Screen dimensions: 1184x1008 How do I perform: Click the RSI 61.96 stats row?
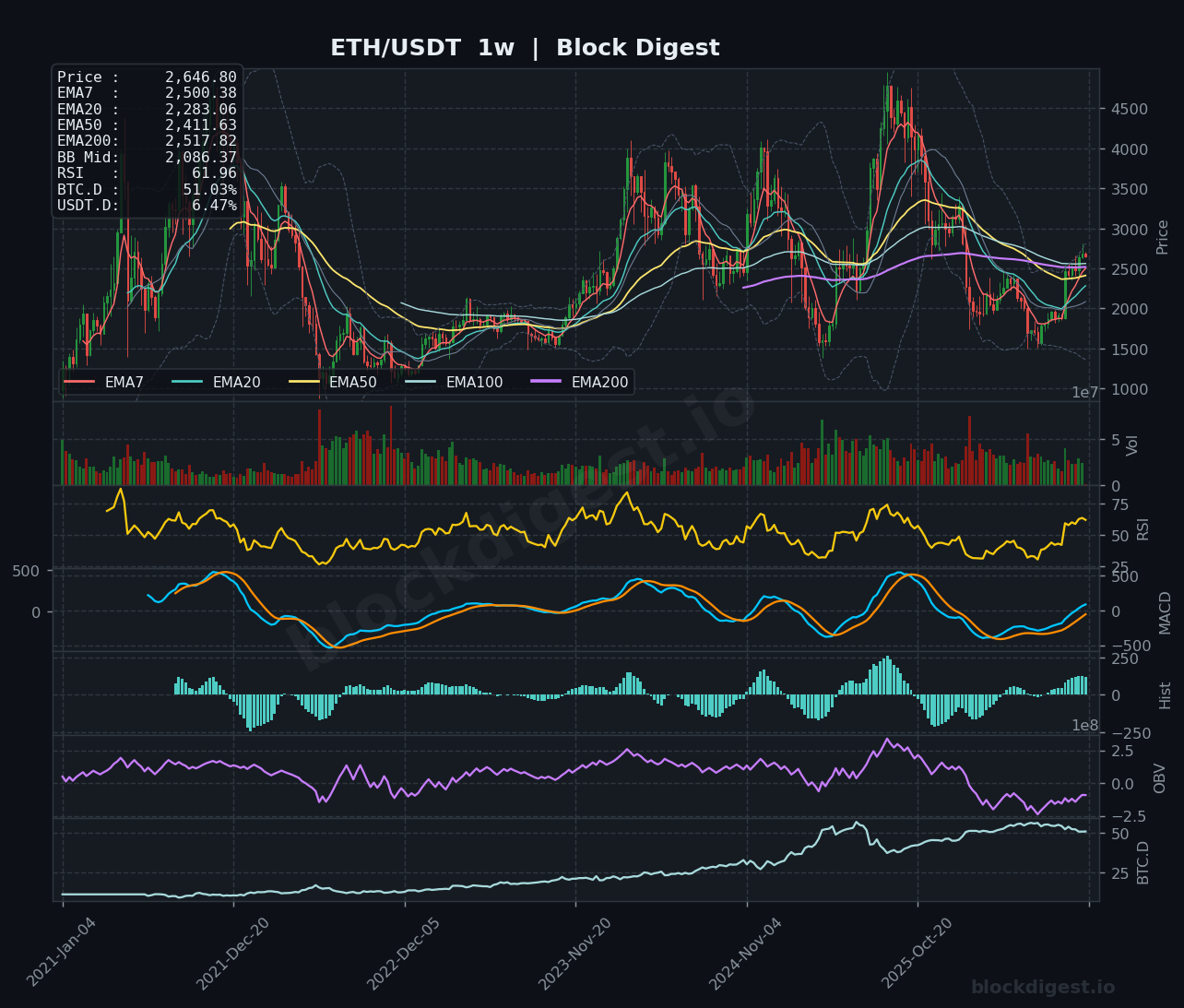[147, 173]
